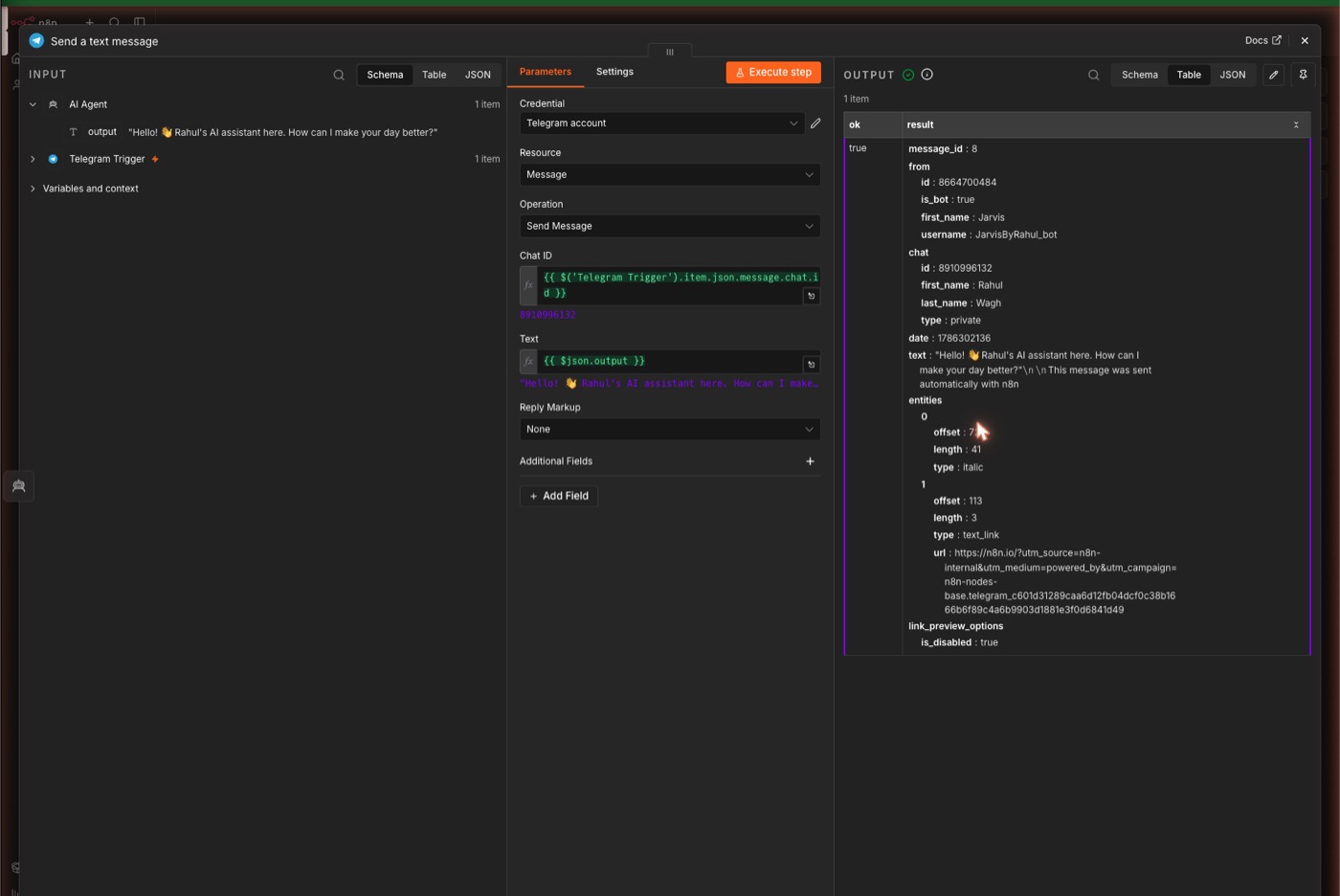Image resolution: width=1340 pixels, height=896 pixels.
Task: Click the lightning bolt beside Telegram Trigger
Action: (x=155, y=159)
